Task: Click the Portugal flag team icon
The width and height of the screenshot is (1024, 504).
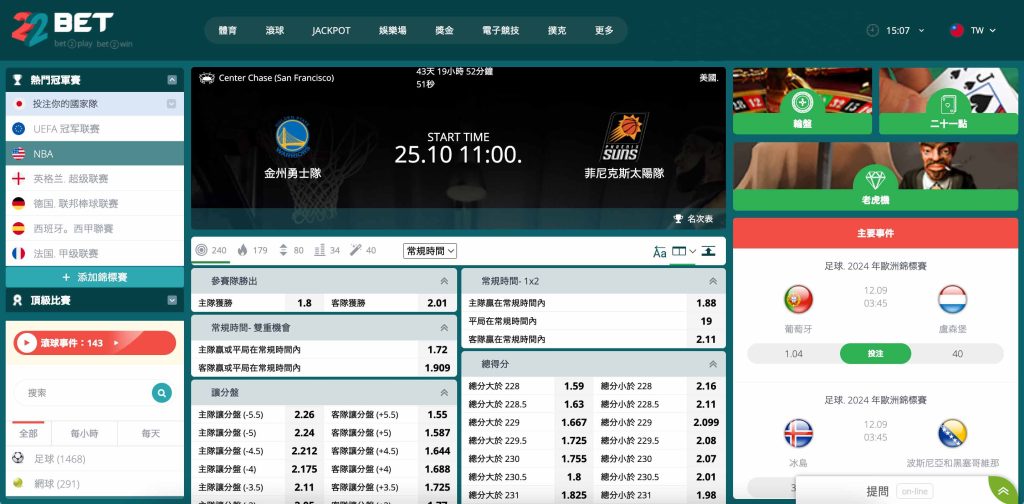Action: point(798,300)
